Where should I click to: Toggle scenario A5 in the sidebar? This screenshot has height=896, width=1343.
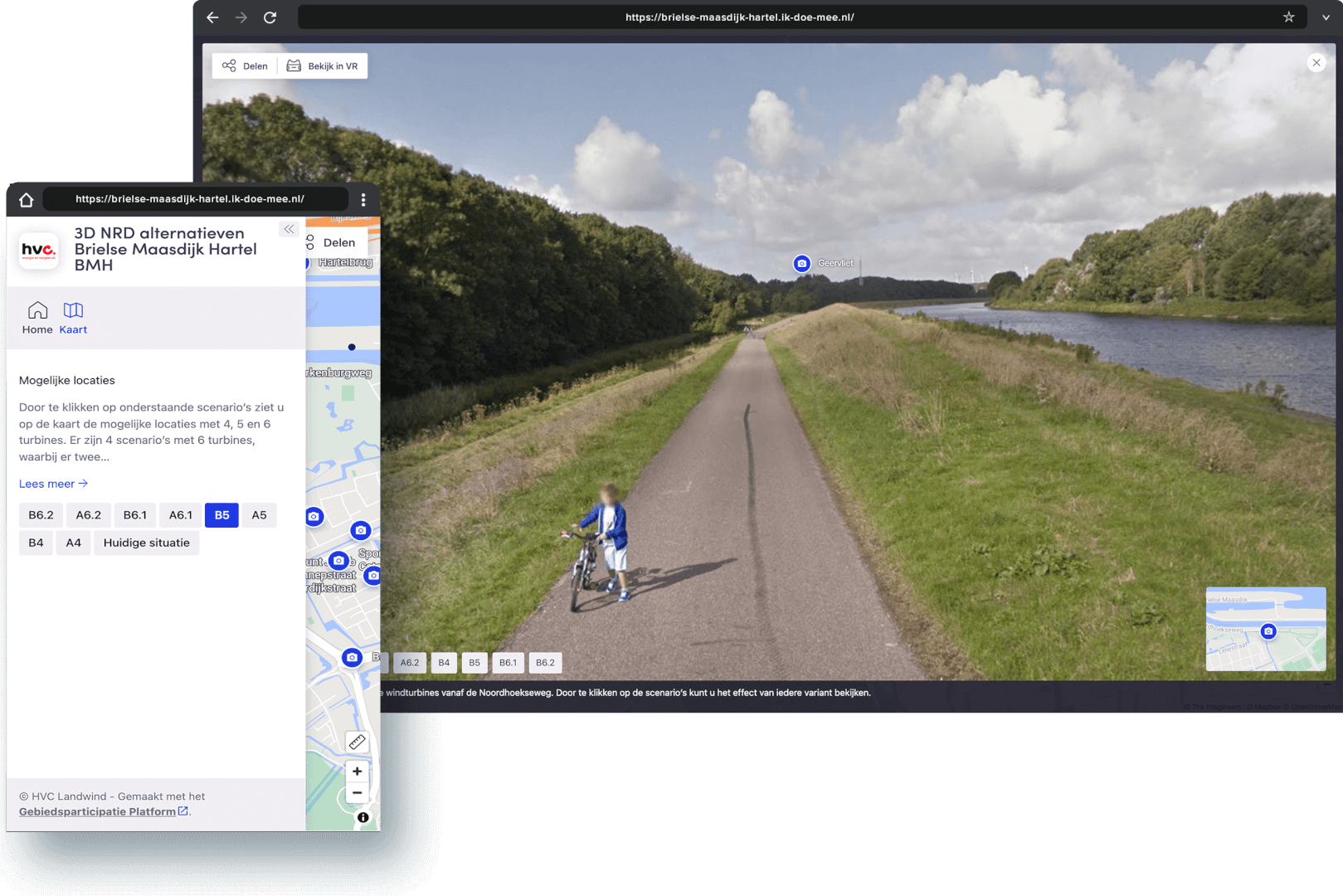click(x=259, y=515)
